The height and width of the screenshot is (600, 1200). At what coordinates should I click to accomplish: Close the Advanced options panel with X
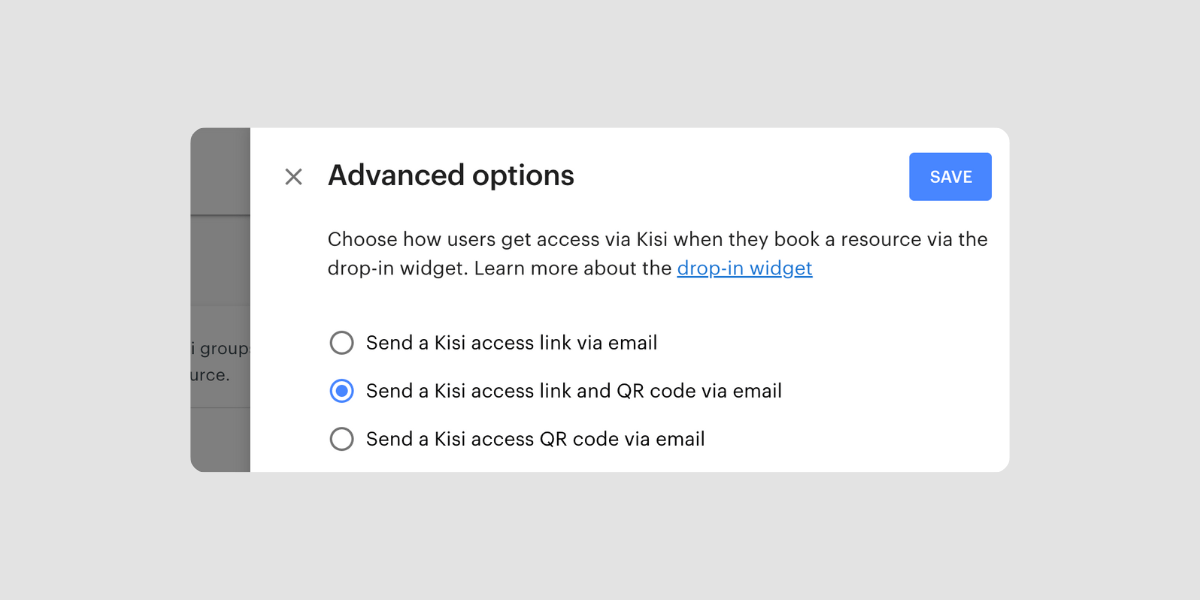[x=293, y=177]
